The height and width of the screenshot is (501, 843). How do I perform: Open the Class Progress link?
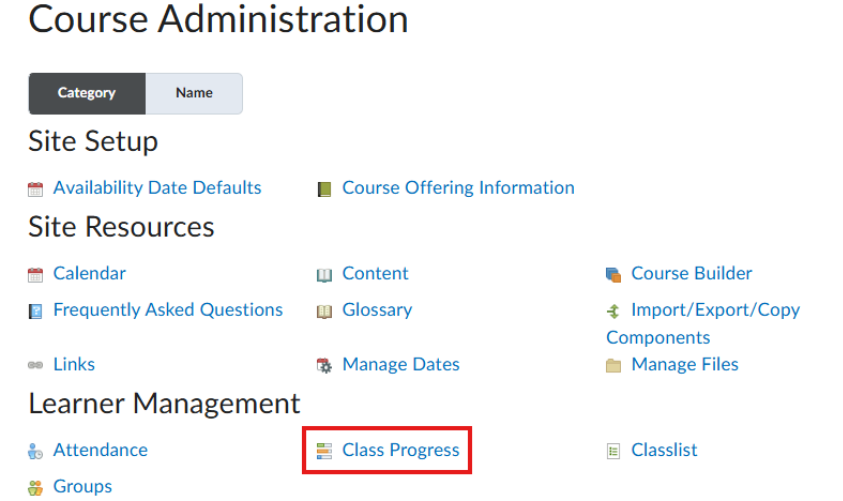click(x=400, y=451)
